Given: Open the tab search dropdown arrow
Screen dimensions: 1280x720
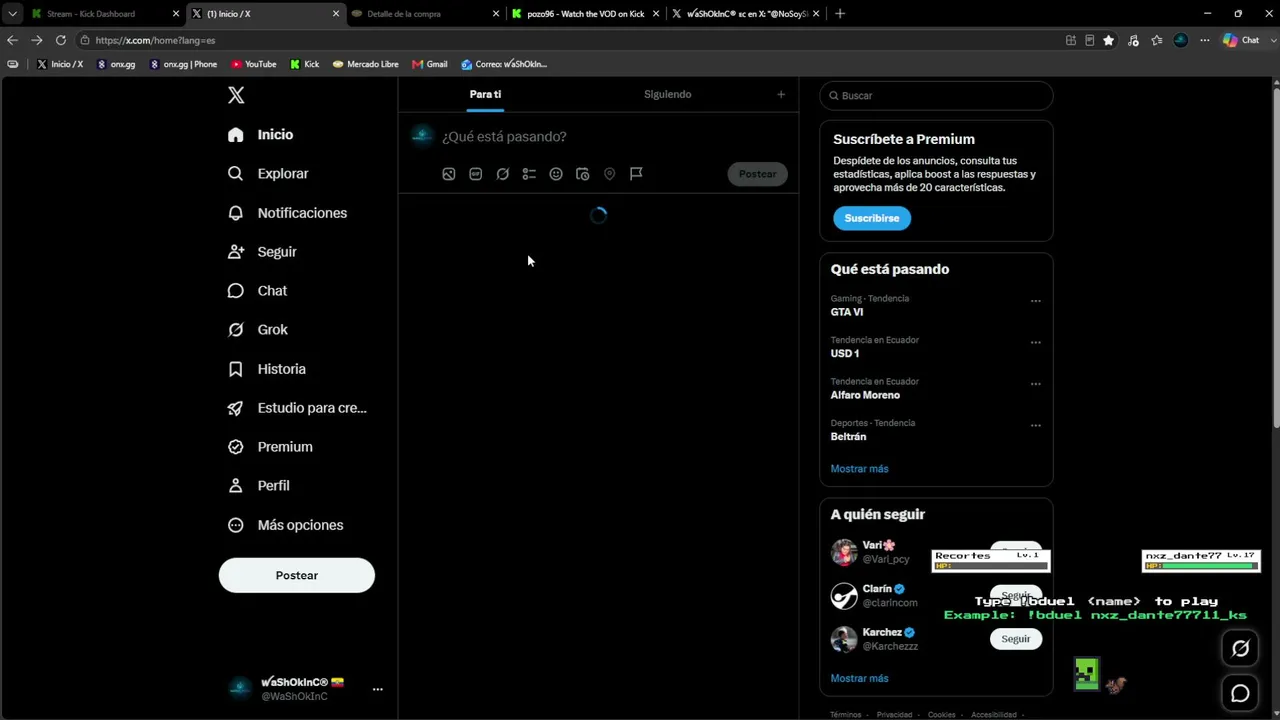Looking at the screenshot, I should [x=12, y=14].
